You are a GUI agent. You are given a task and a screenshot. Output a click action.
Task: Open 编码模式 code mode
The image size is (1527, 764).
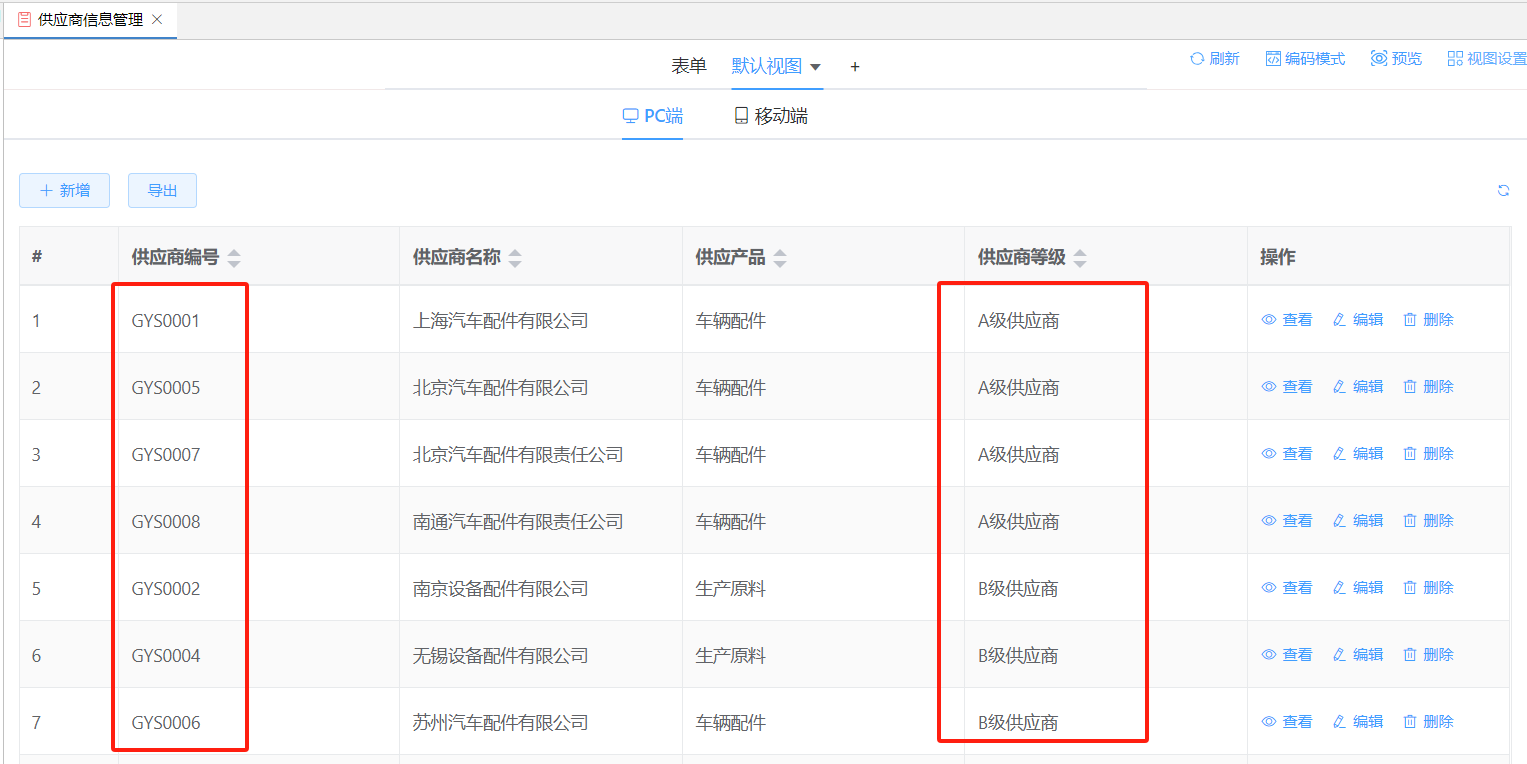1305,59
